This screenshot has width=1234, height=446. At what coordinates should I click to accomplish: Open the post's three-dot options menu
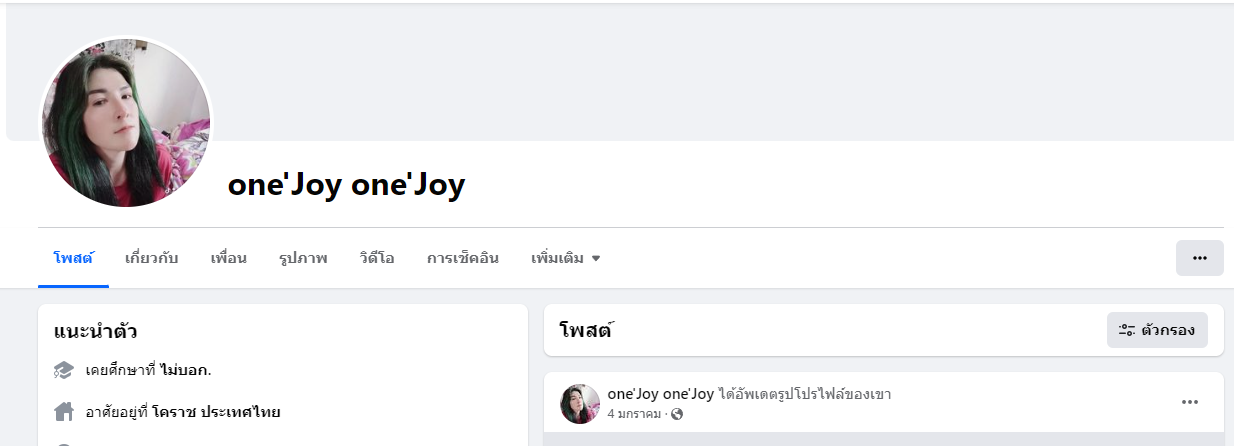pyautogui.click(x=1189, y=402)
